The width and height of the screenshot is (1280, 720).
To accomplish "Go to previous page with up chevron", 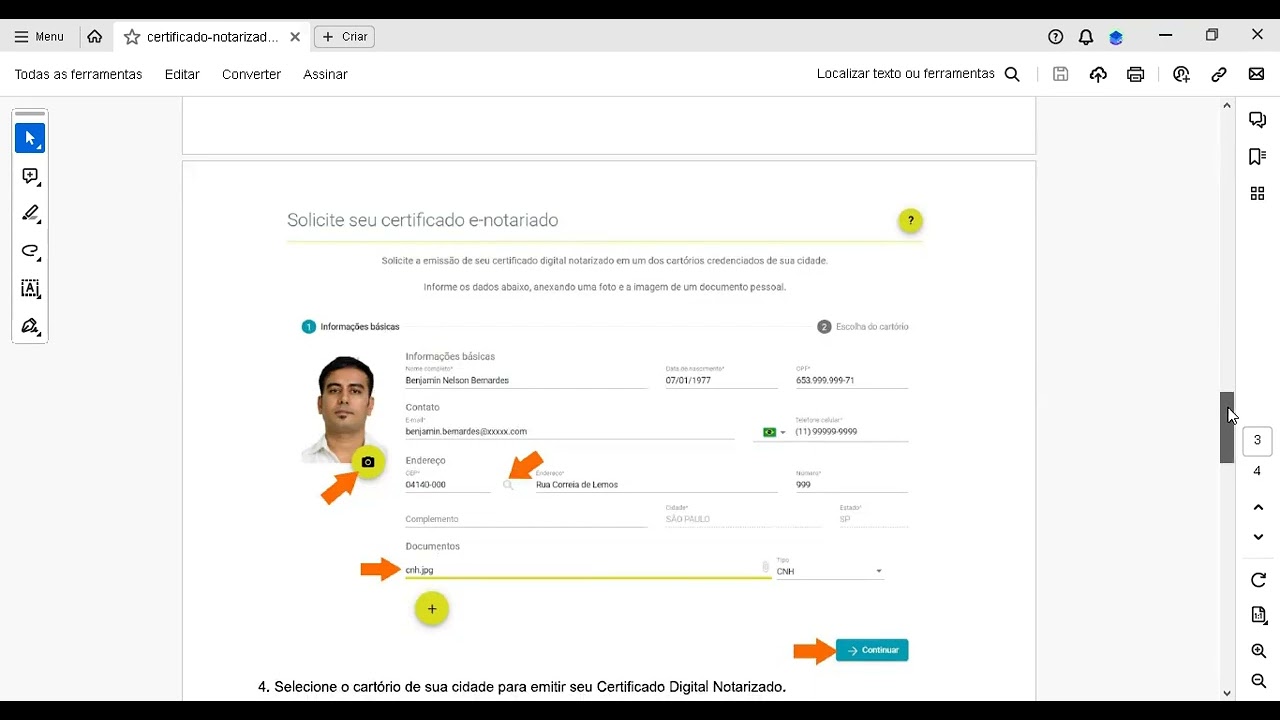I will click(x=1258, y=507).
